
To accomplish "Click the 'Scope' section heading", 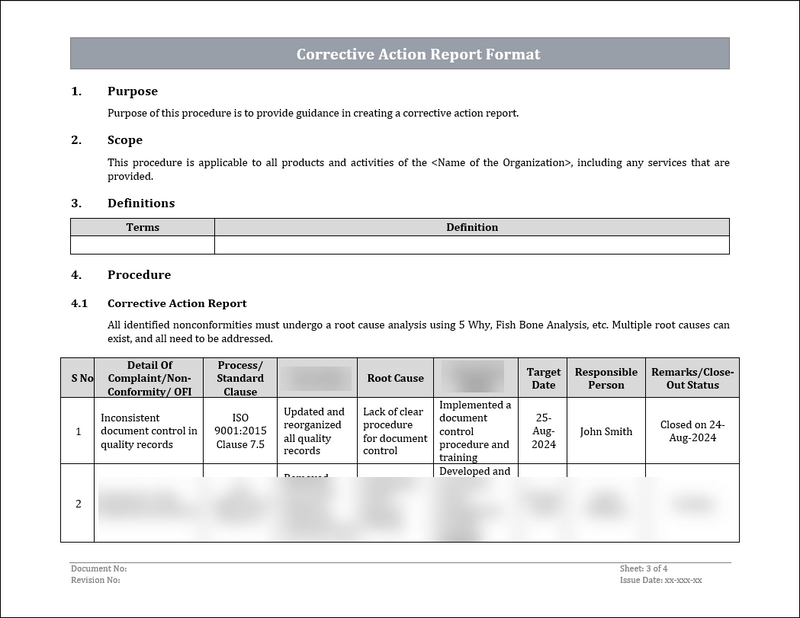I will click(x=124, y=140).
